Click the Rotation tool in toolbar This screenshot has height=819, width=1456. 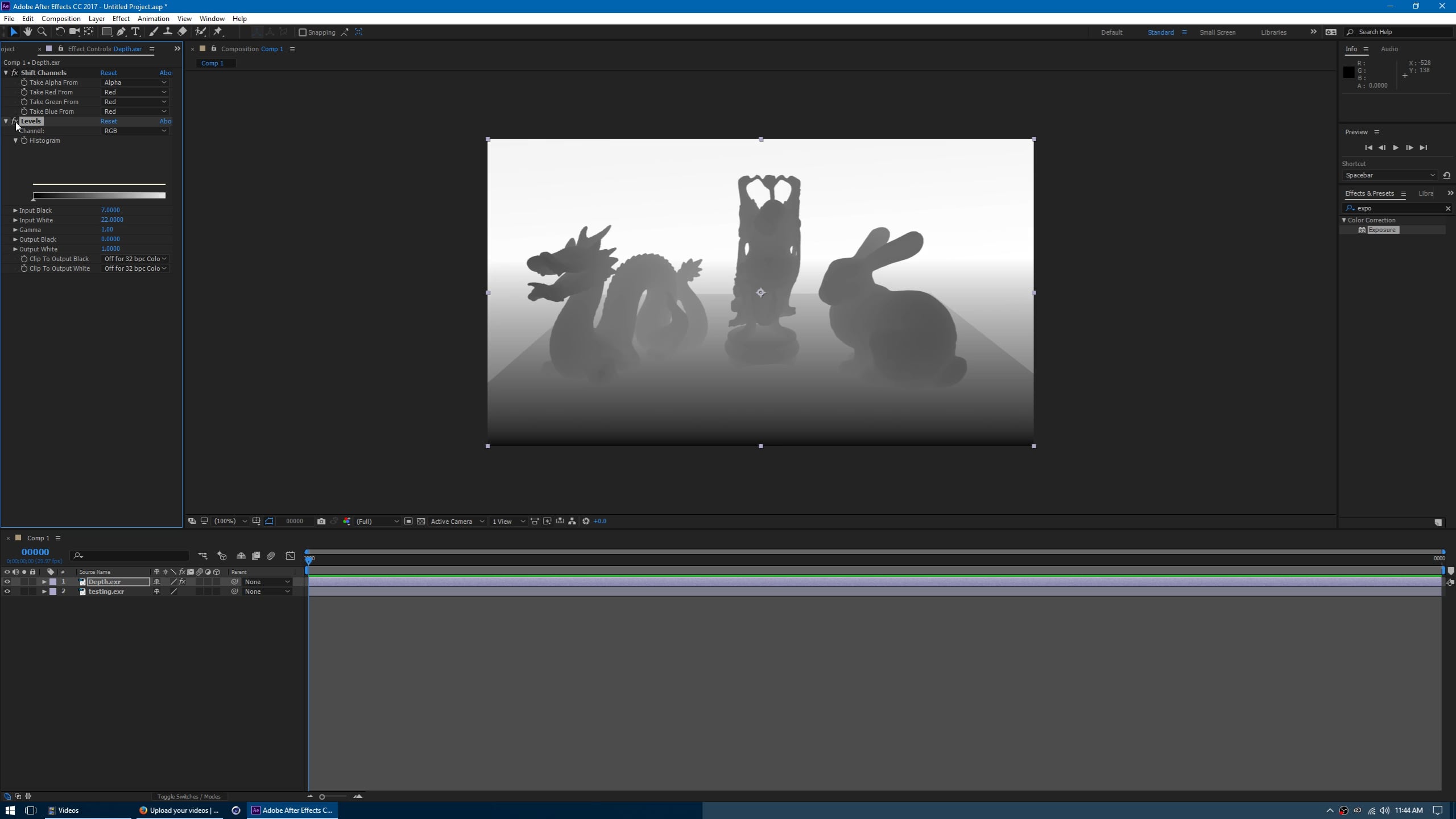pyautogui.click(x=58, y=32)
